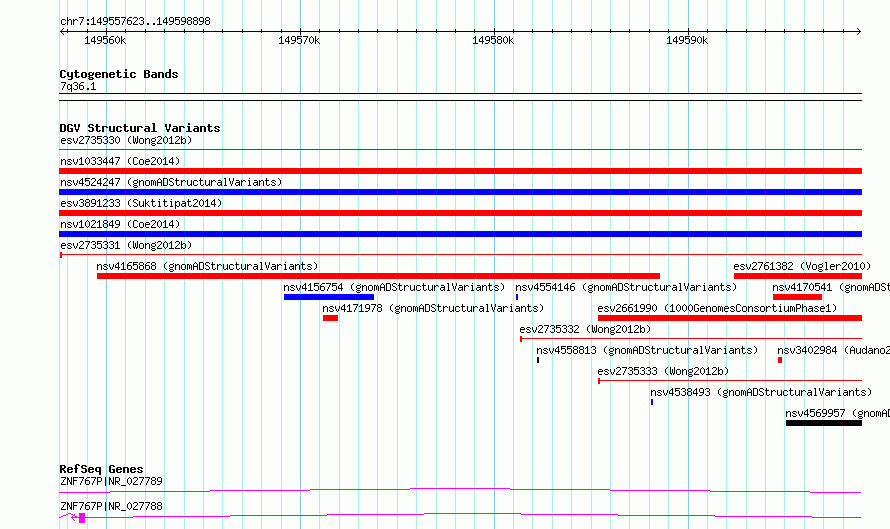890x529 pixels.
Task: Select esv2761382 (Vogler2010) red bar
Action: [x=797, y=276]
